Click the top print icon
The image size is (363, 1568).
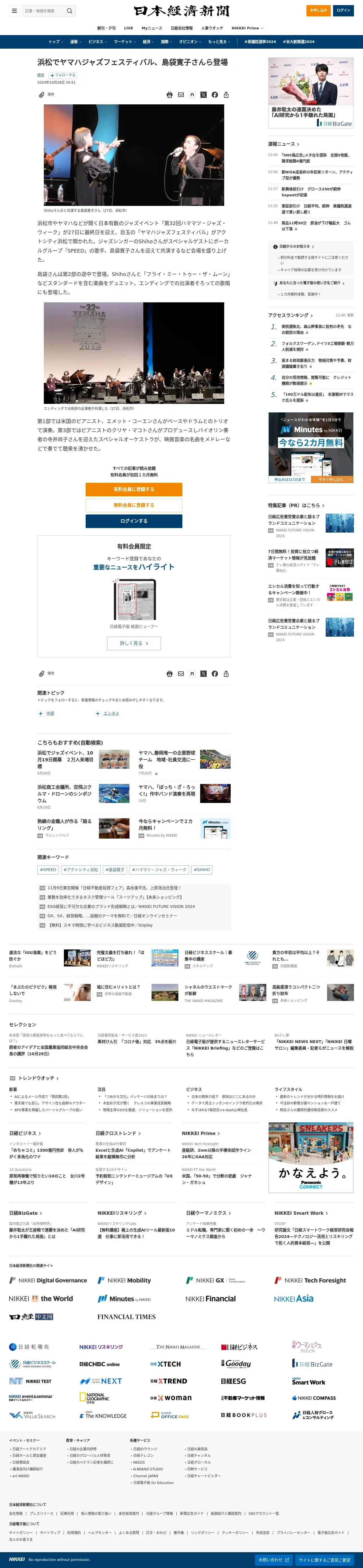tap(170, 95)
